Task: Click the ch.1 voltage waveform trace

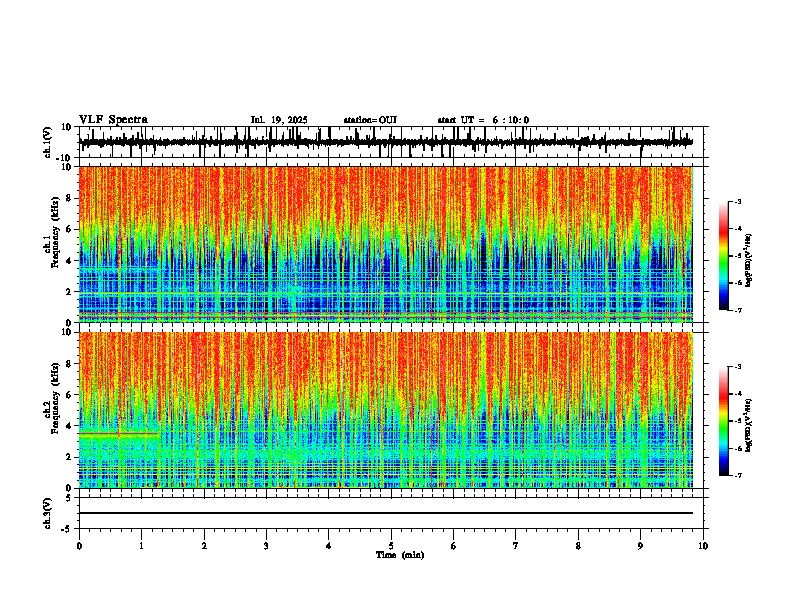Action: click(386, 142)
